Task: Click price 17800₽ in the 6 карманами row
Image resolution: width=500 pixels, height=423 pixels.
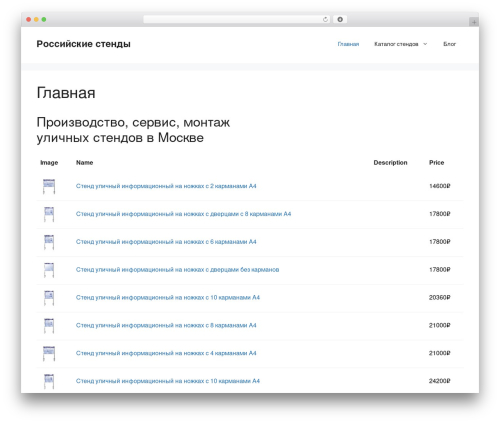Action: (x=440, y=242)
